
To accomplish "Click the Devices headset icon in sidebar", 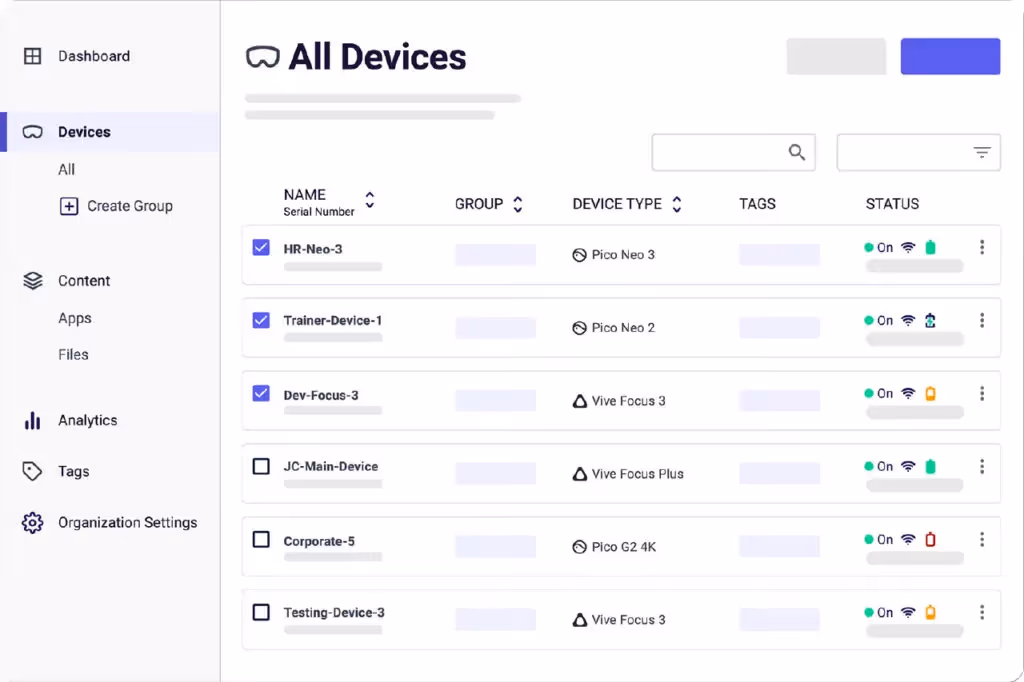I will click(32, 132).
